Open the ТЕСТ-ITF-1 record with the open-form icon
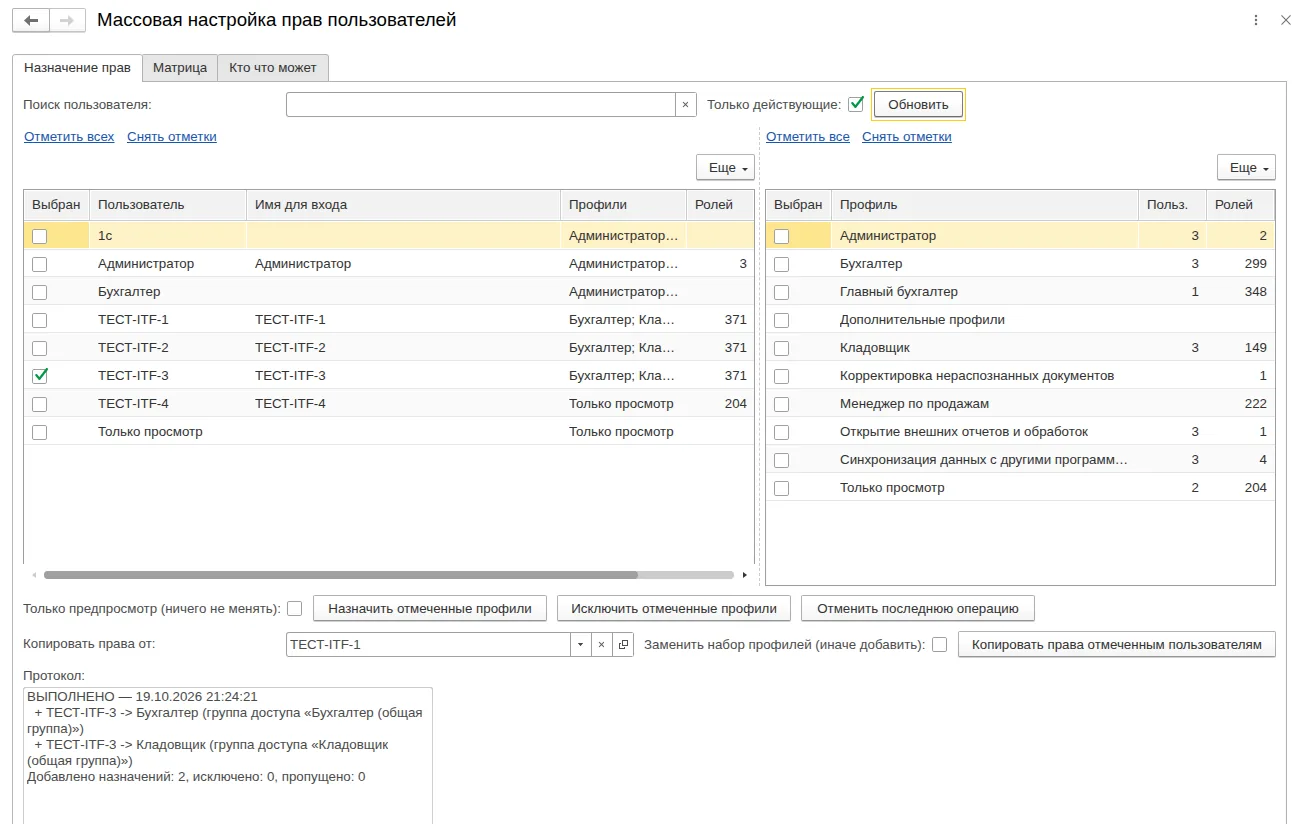The height and width of the screenshot is (836, 1307). [x=623, y=645]
